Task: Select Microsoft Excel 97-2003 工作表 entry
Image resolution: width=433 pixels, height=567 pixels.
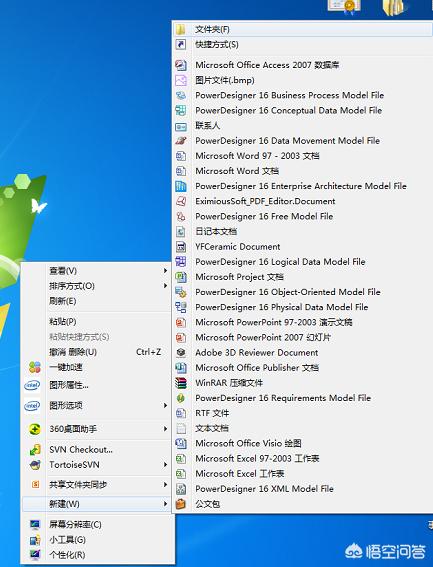Action: (303, 459)
